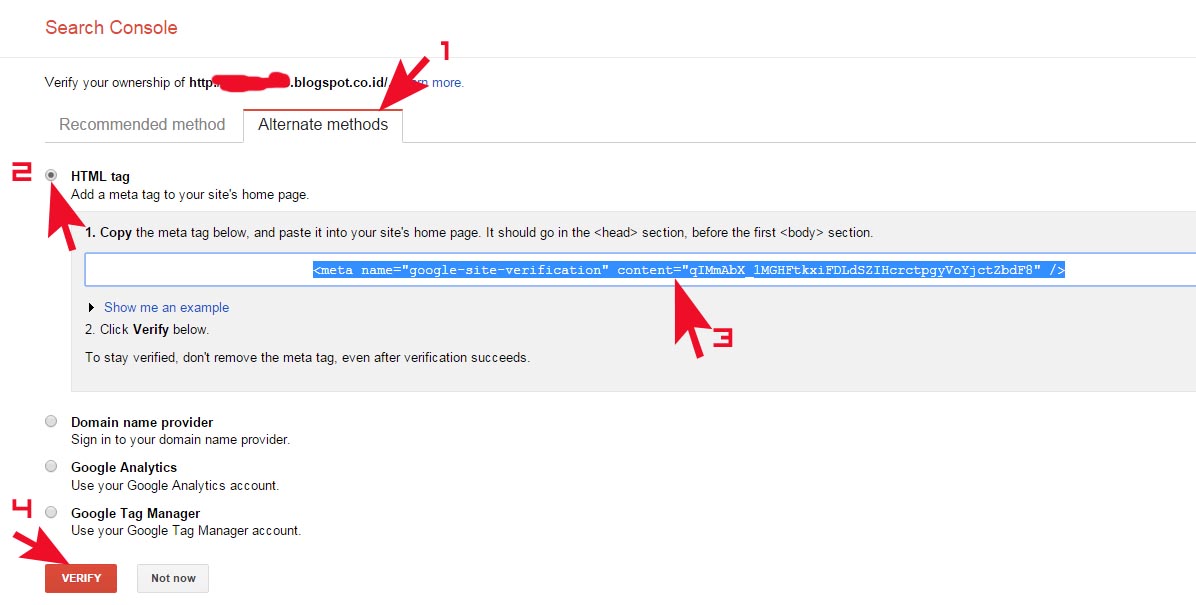Screen dimensions: 1196x605
Task: Open the Search Console home link
Action: point(111,27)
